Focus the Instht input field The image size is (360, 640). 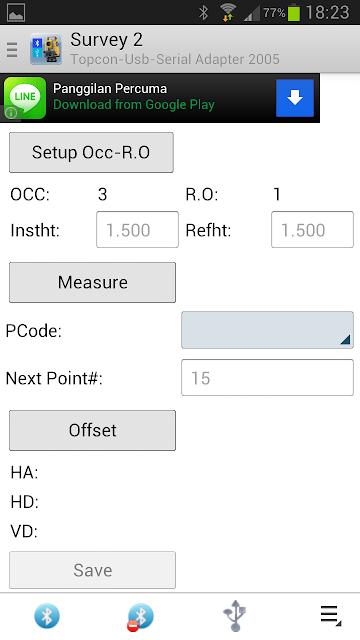(x=137, y=229)
